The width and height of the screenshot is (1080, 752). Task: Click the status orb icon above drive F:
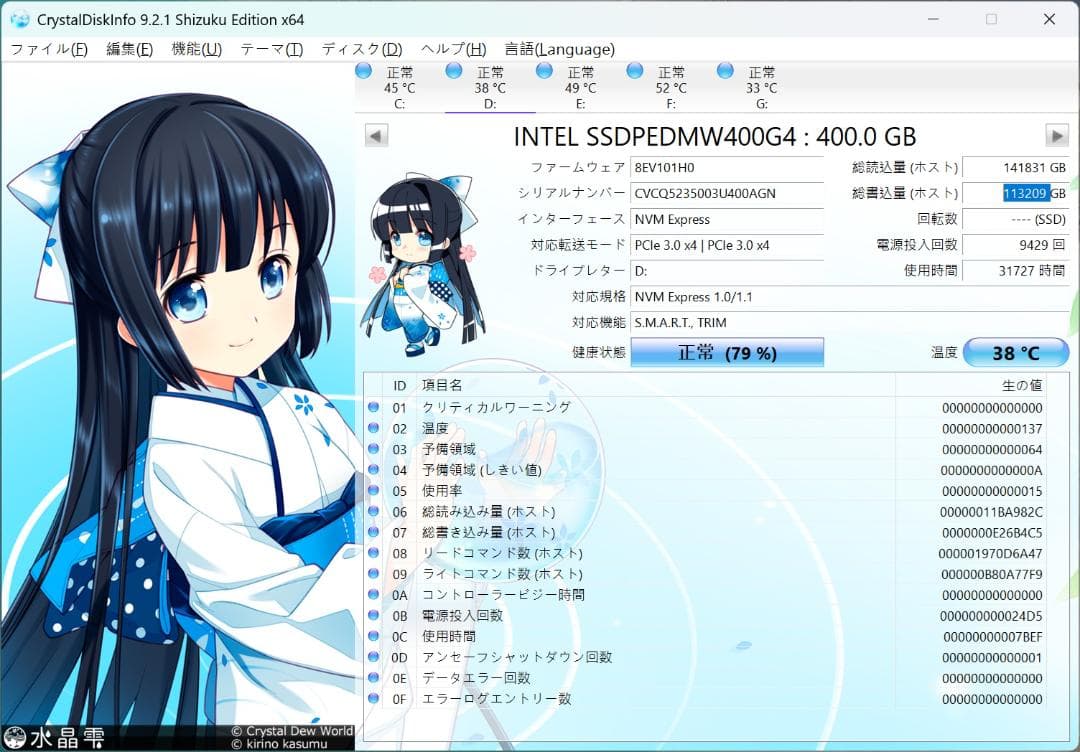pos(633,71)
